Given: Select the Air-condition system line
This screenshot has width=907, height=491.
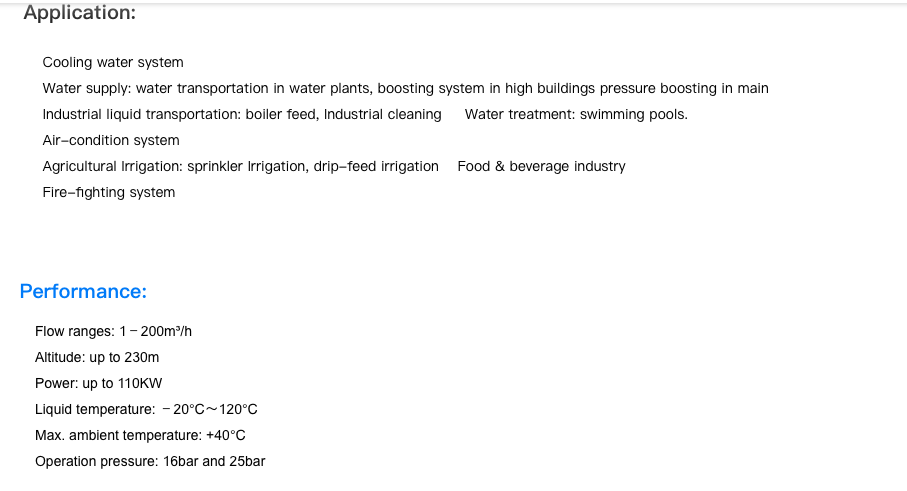Looking at the screenshot, I should click(111, 141).
